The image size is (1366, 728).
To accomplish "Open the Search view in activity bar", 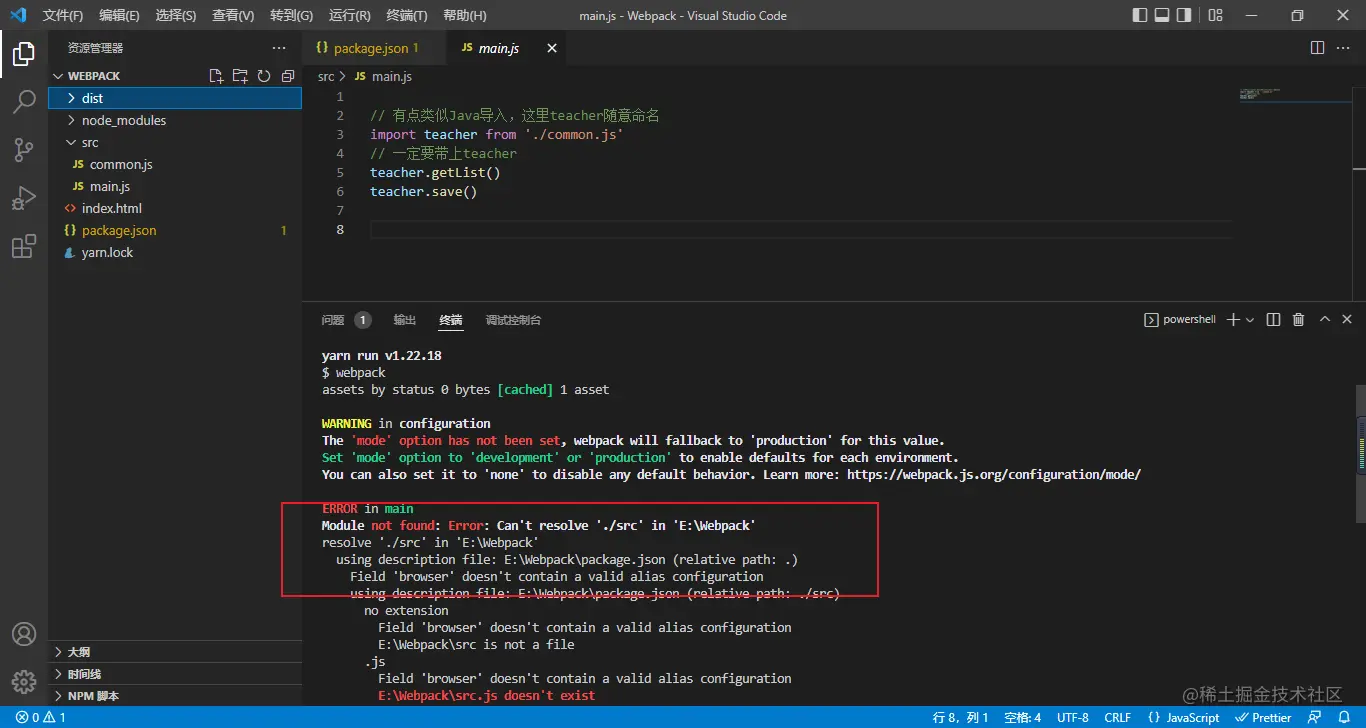I will (x=24, y=102).
